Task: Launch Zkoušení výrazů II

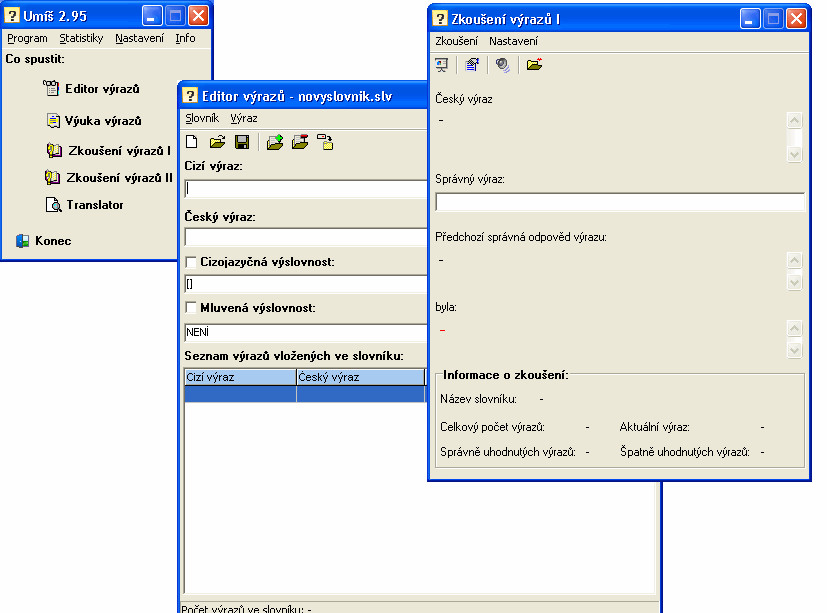Action: click(119, 178)
